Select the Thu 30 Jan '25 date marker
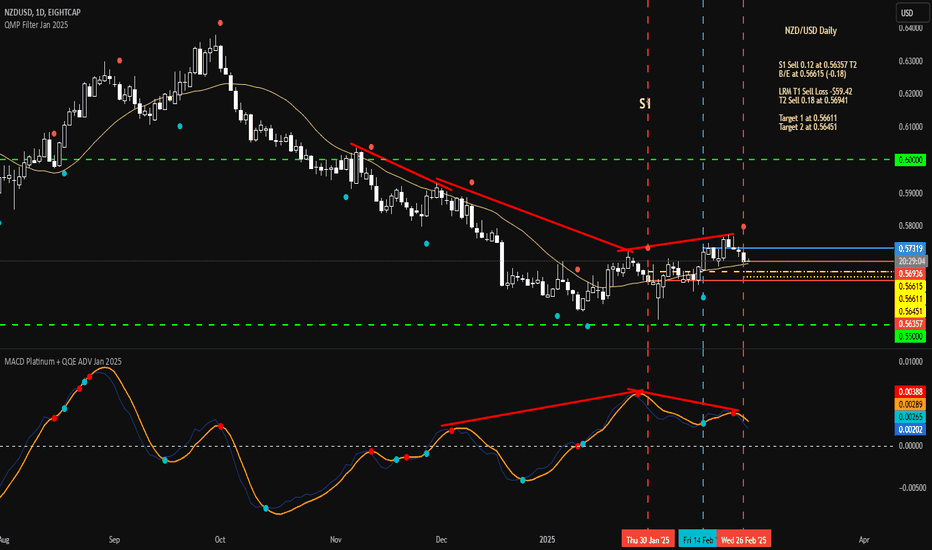 click(x=648, y=540)
